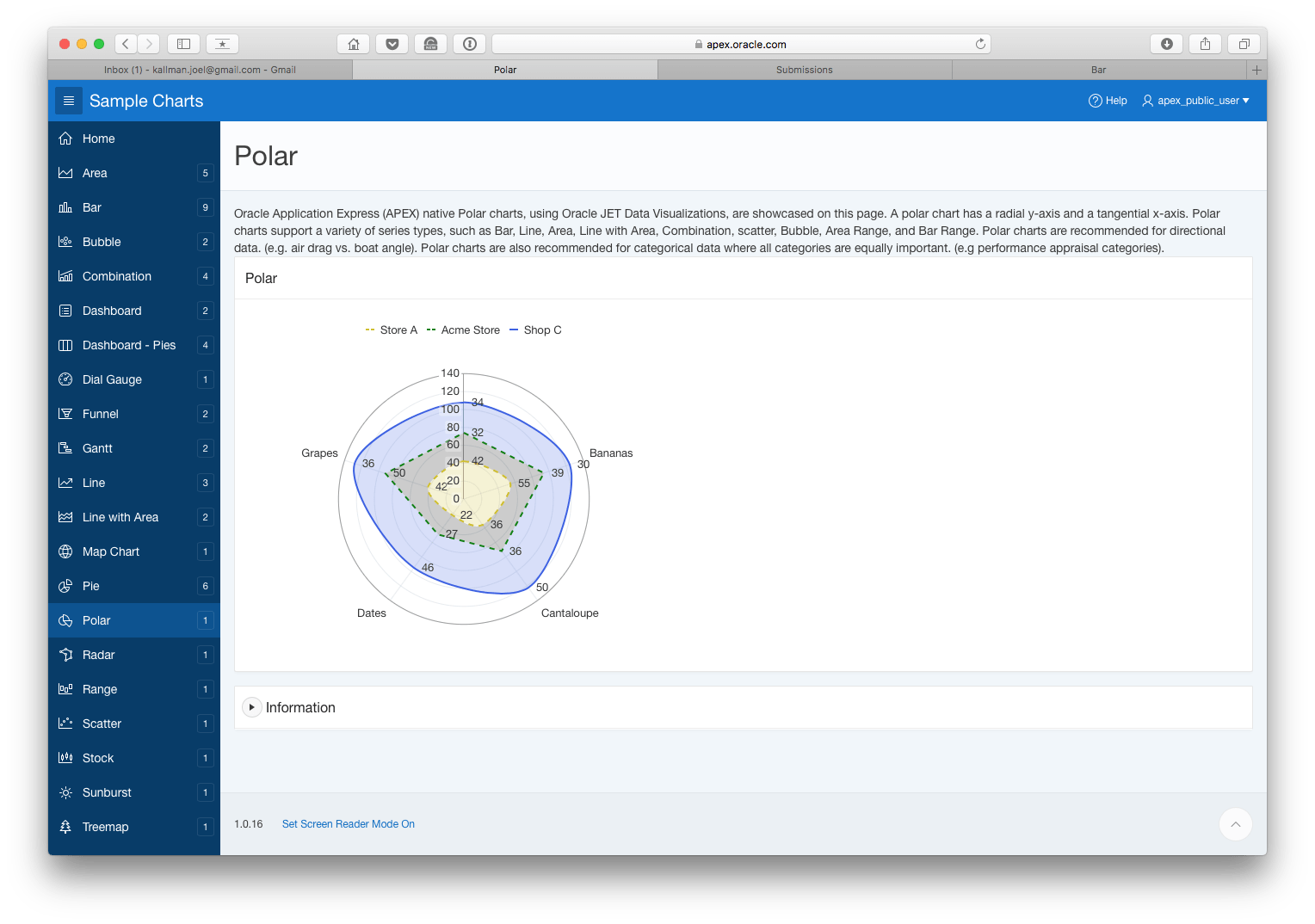Screen dimensions: 1315x924
Task: Select the Bubble chart icon
Action: [x=65, y=242]
